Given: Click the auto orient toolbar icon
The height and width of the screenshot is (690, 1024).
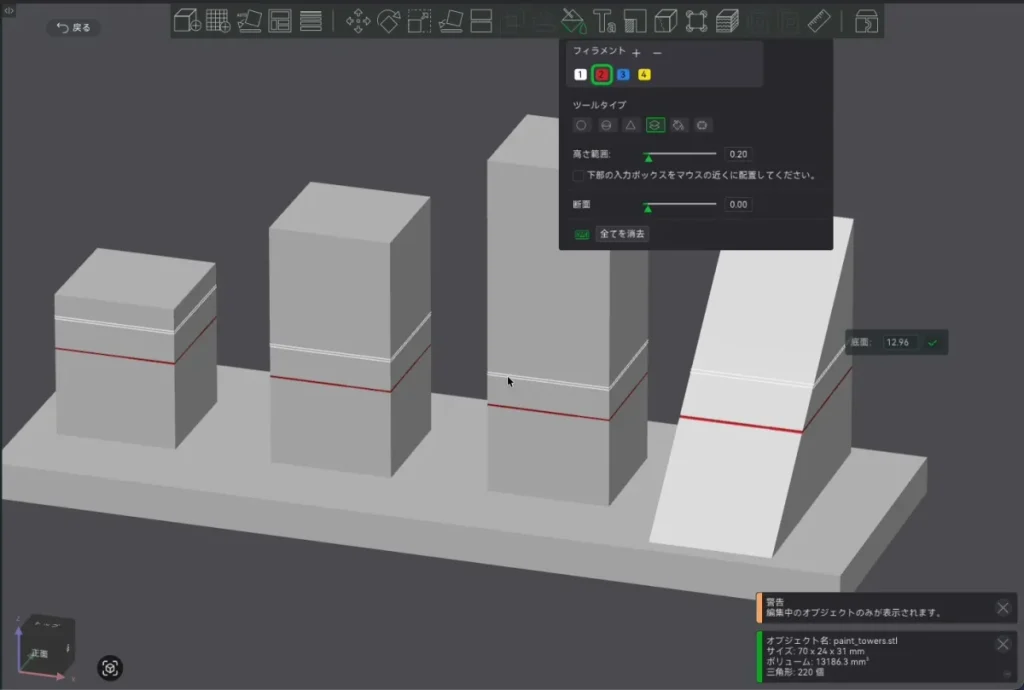Looking at the screenshot, I should point(249,21).
